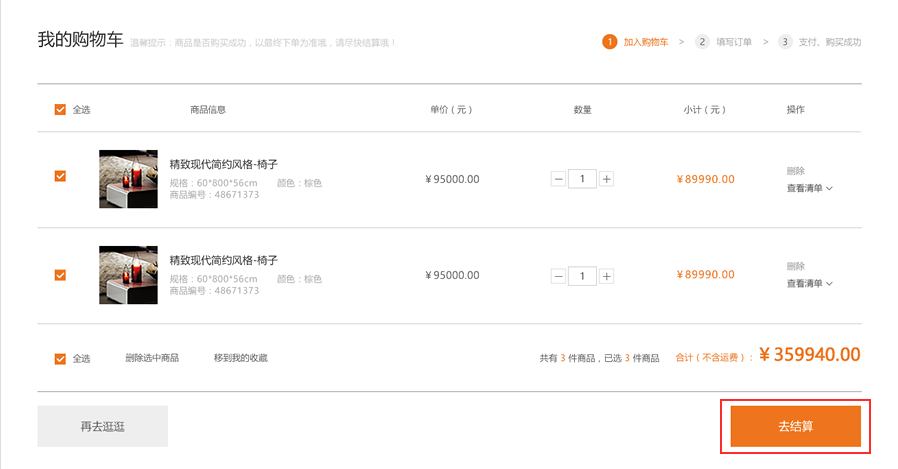
Task: Click the plus icon for the first chair
Action: pos(606,179)
